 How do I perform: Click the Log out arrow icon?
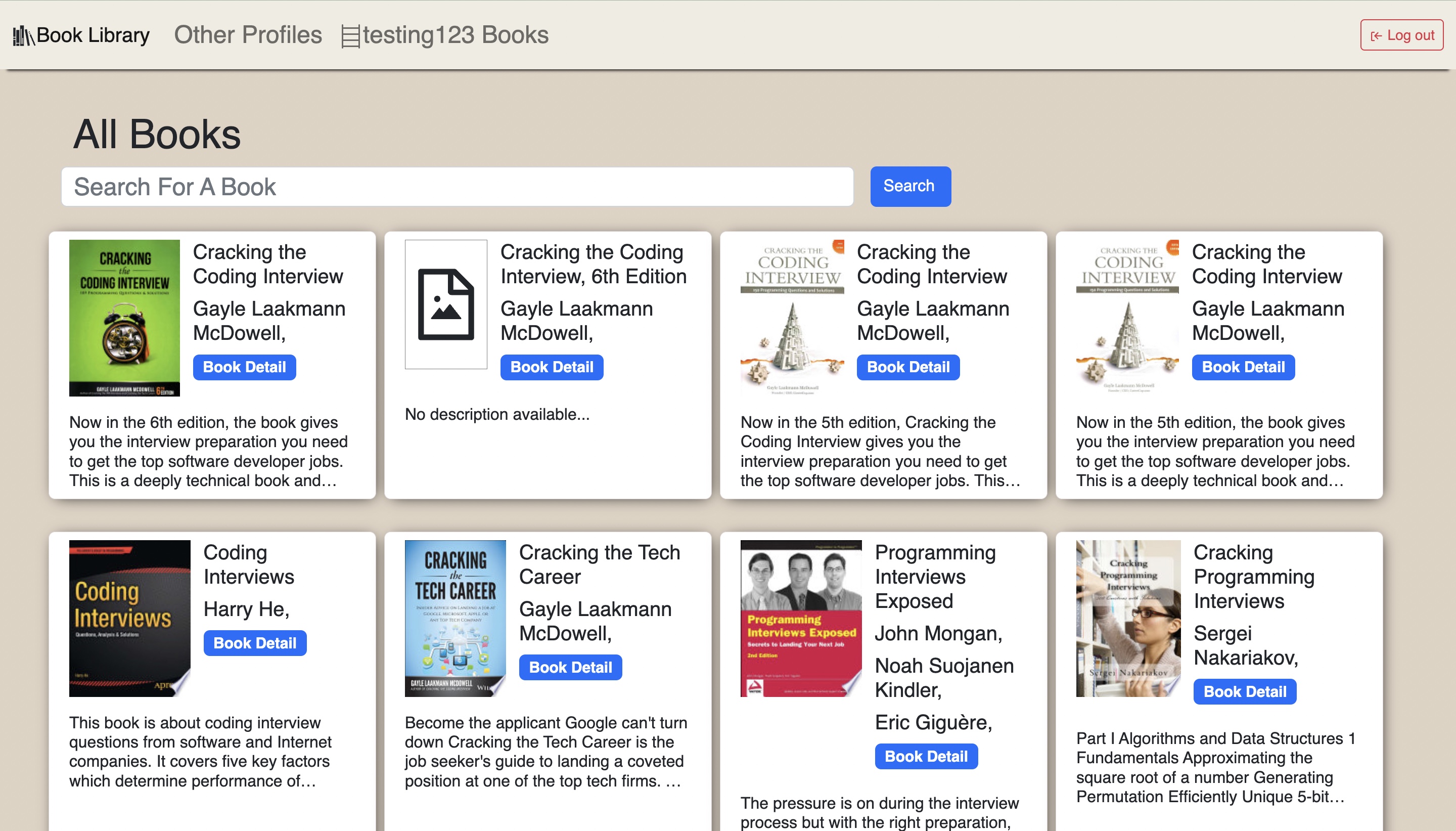[1376, 36]
